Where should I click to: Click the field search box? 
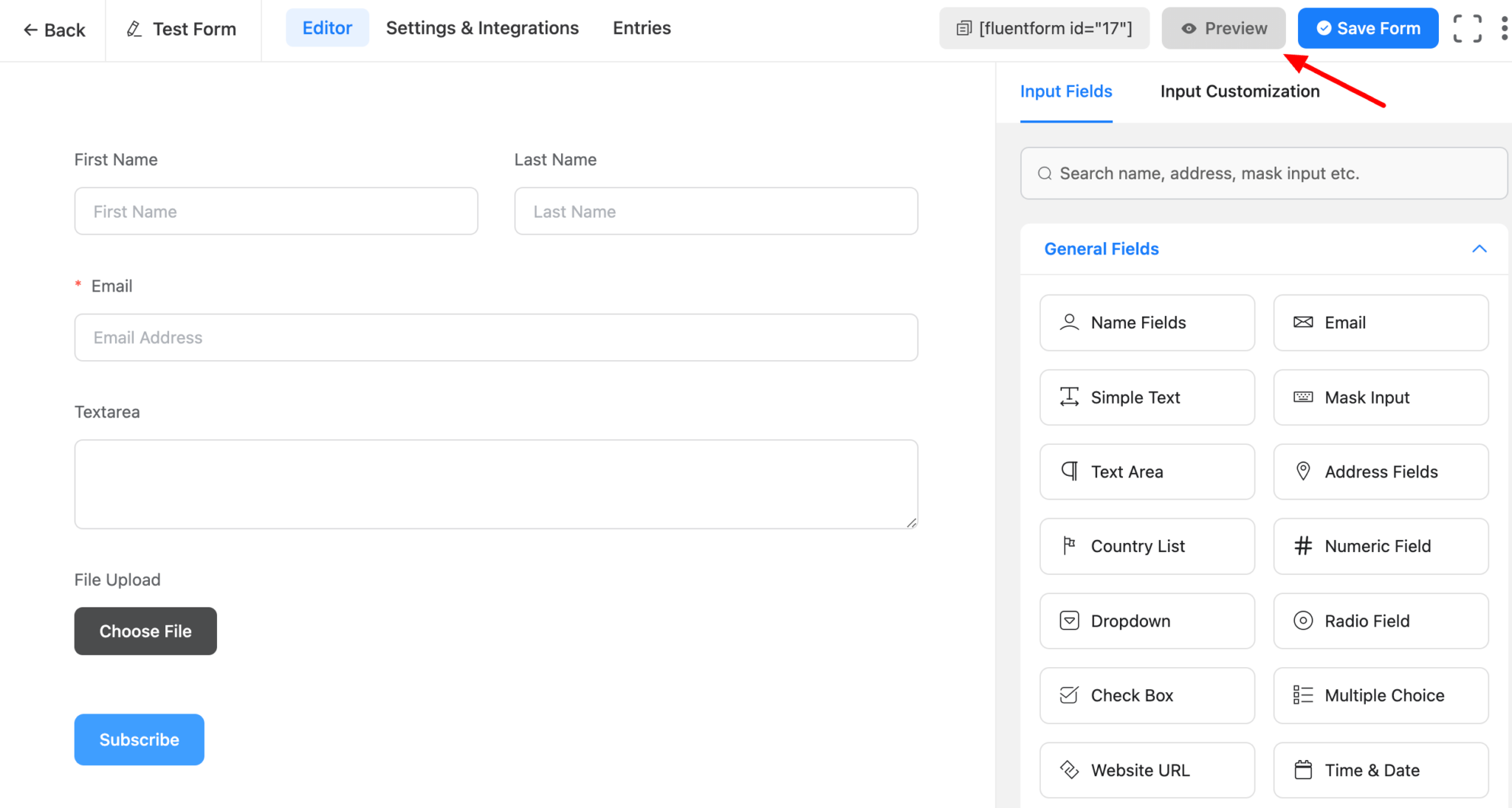pos(1263,173)
